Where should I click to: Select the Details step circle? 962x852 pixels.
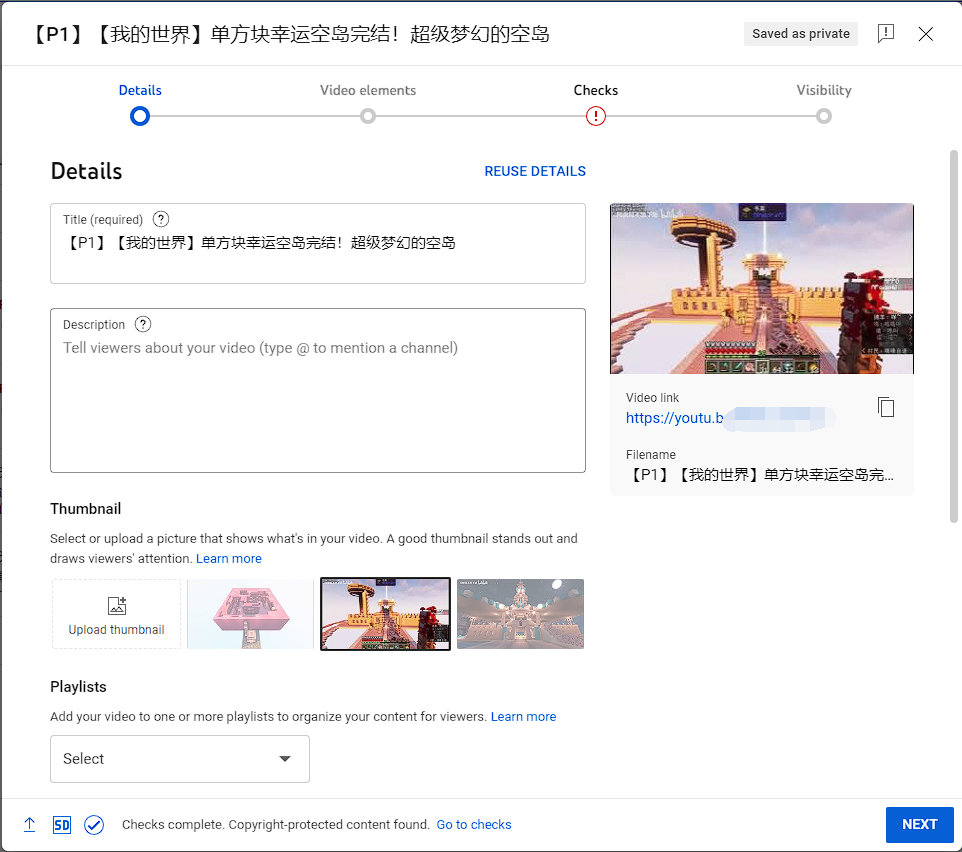[140, 116]
